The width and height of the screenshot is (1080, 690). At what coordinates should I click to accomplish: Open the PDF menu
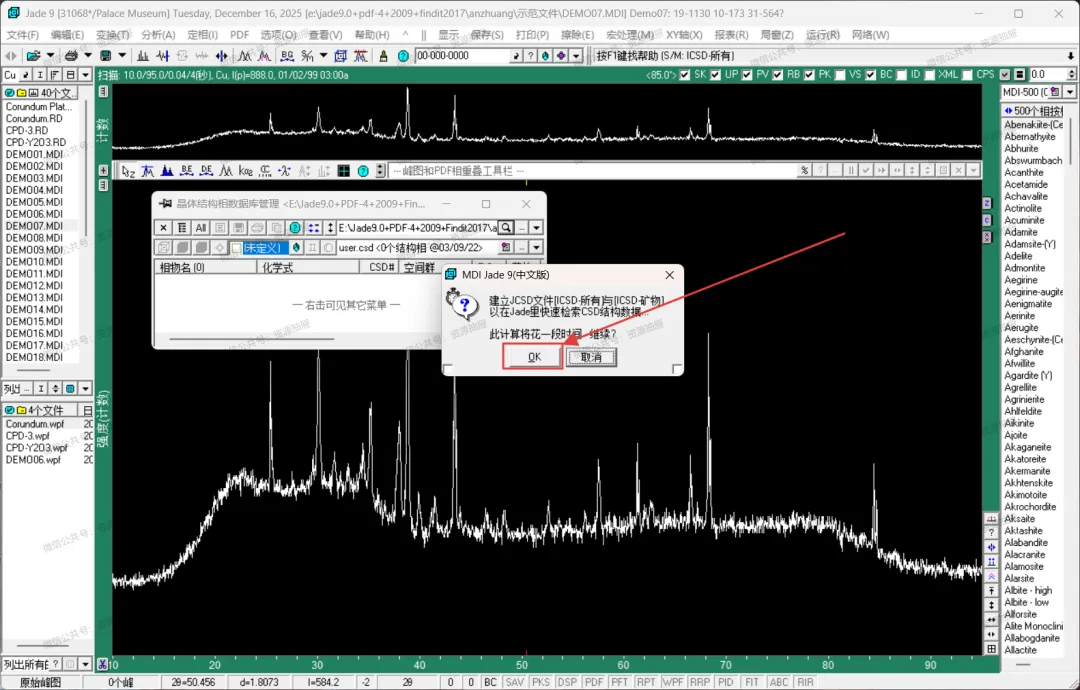pos(239,34)
